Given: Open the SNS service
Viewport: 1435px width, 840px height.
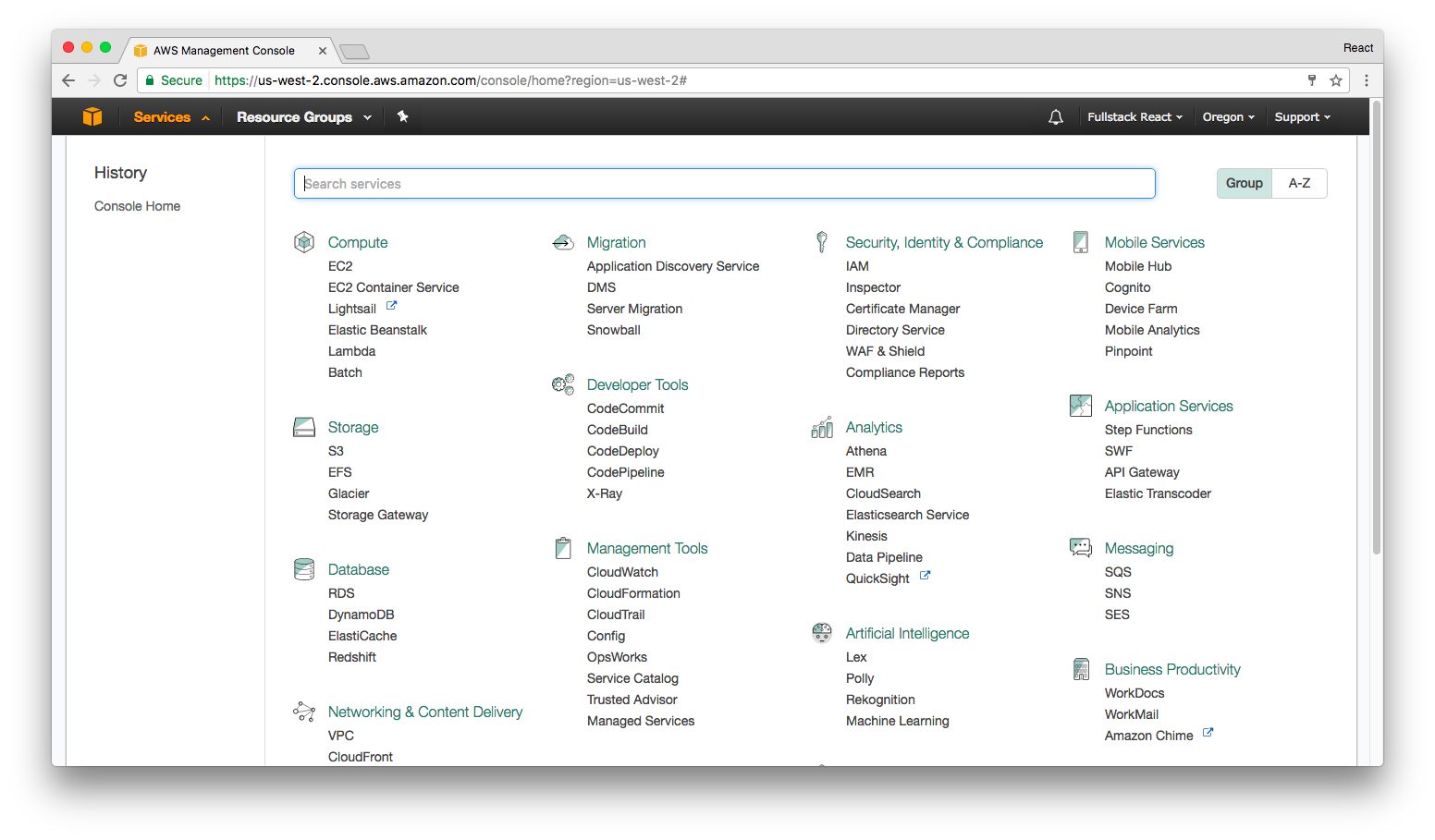Looking at the screenshot, I should click(x=1118, y=593).
